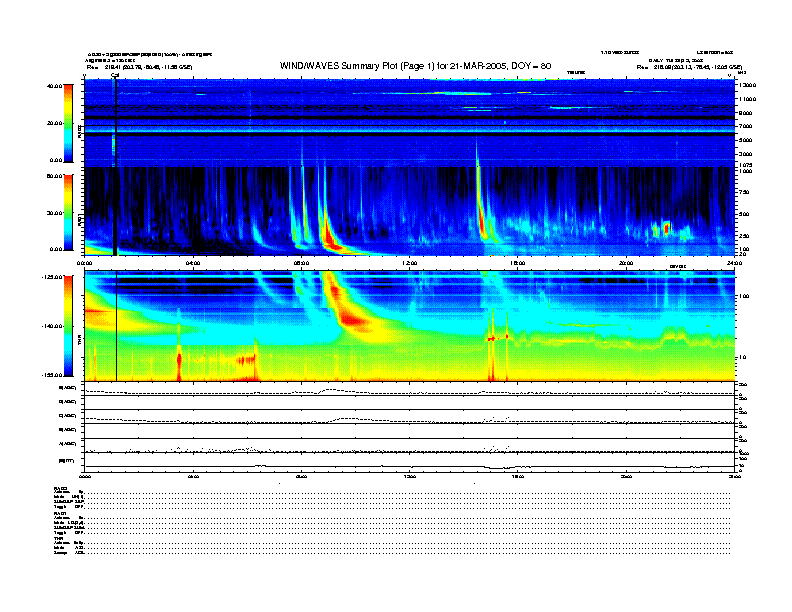Click the 1075 frequency axis label

[746, 165]
